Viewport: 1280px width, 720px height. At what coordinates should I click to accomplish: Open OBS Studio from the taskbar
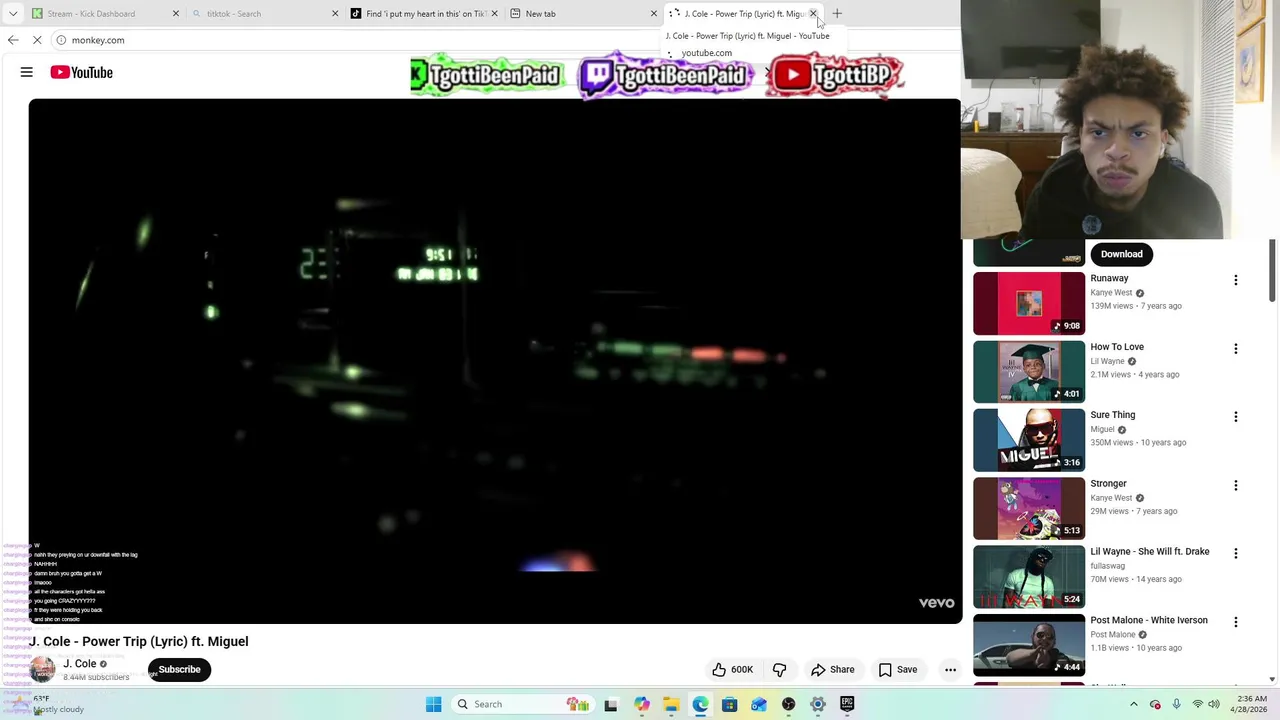click(x=788, y=704)
